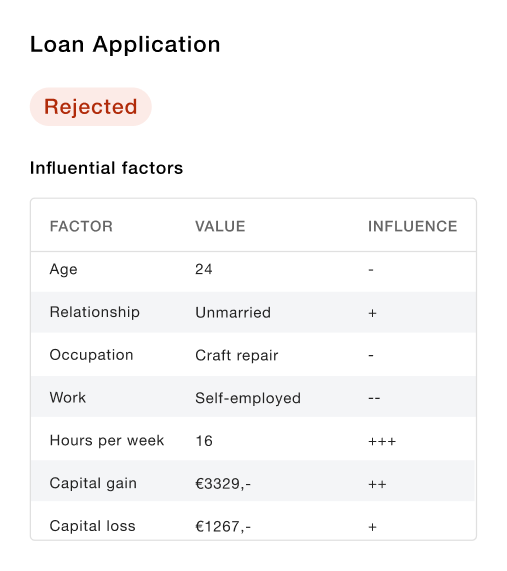Select the €3329,- capital gain value
Image resolution: width=507 pixels, height=571 pixels.
(x=223, y=484)
